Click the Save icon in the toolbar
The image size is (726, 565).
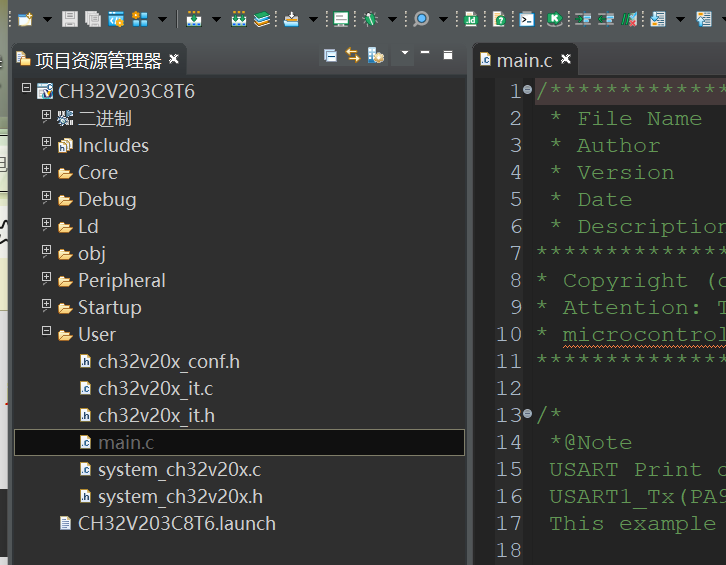(69, 19)
